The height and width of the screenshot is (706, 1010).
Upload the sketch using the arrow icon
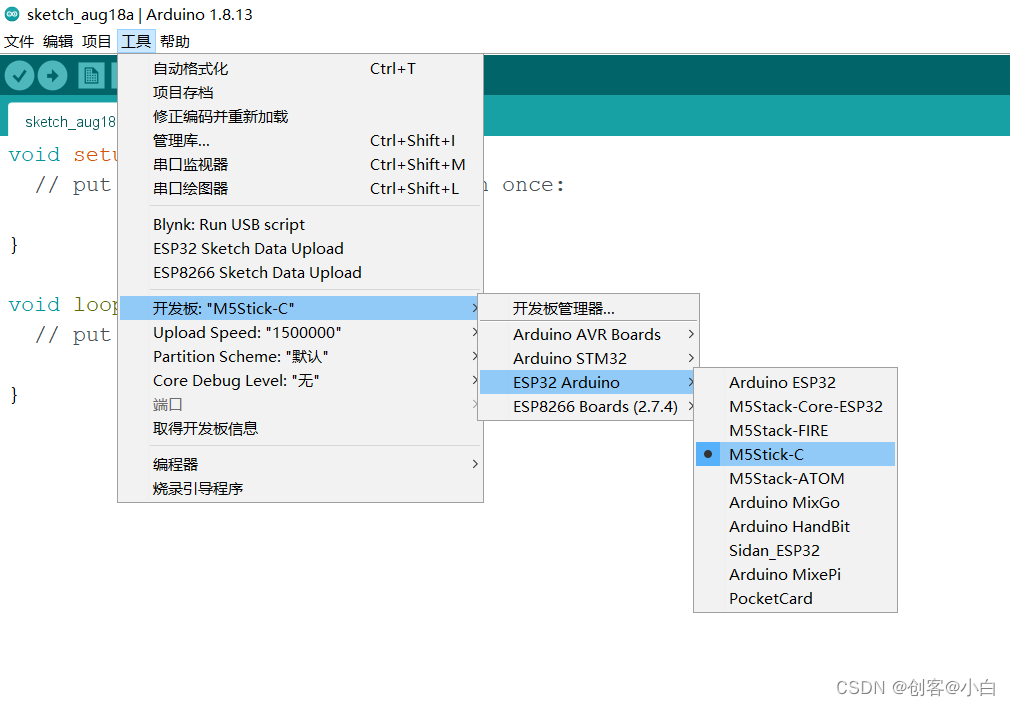pos(52,75)
